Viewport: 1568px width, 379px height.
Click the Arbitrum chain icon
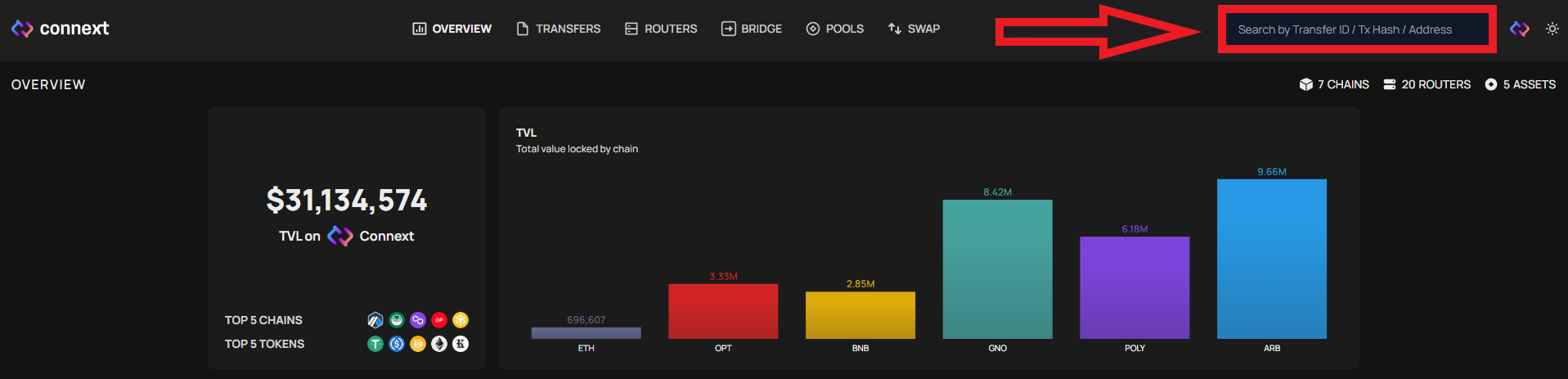tap(375, 320)
